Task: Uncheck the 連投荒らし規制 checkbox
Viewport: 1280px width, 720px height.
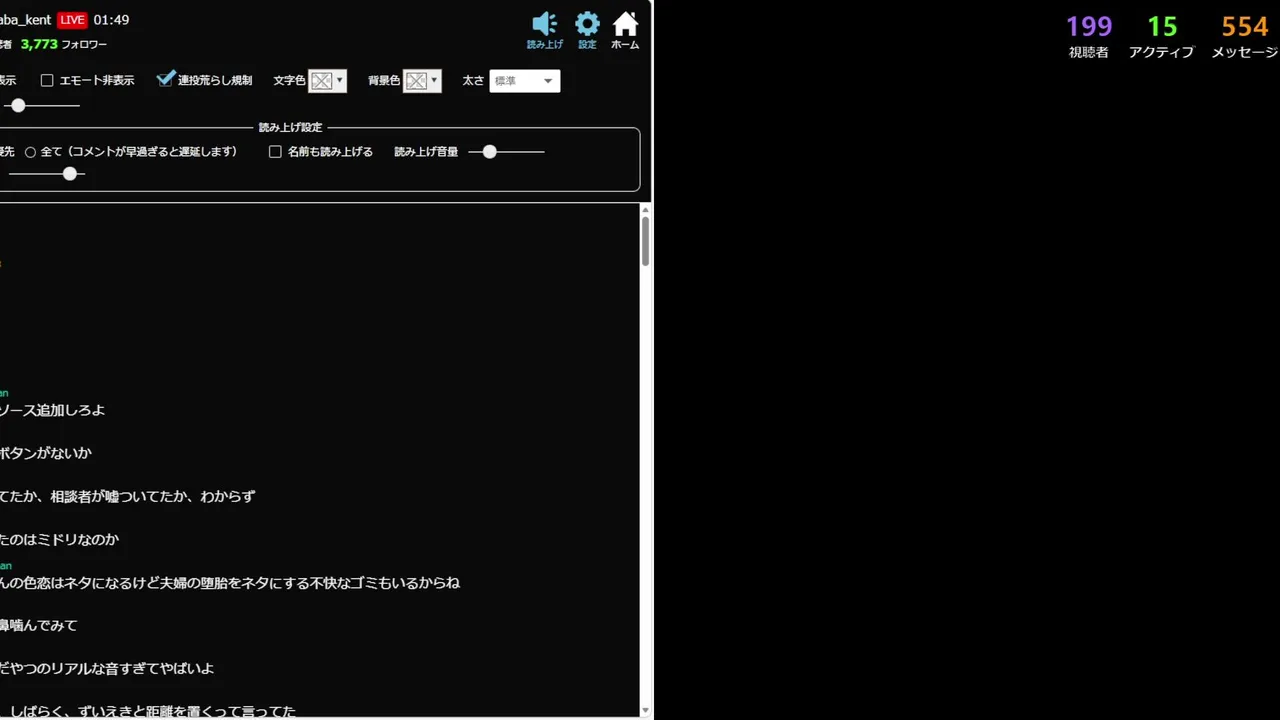Action: tap(166, 80)
